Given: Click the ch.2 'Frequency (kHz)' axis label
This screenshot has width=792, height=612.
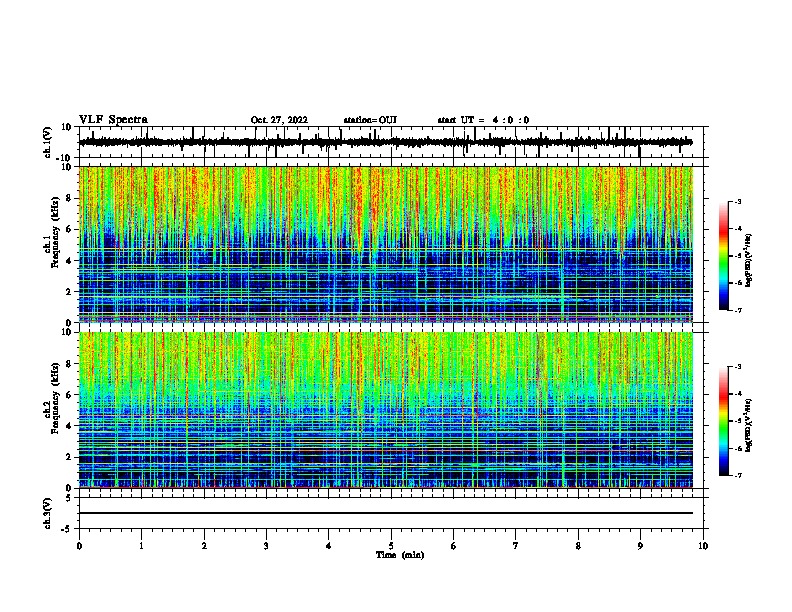Looking at the screenshot, I should click(x=55, y=398).
